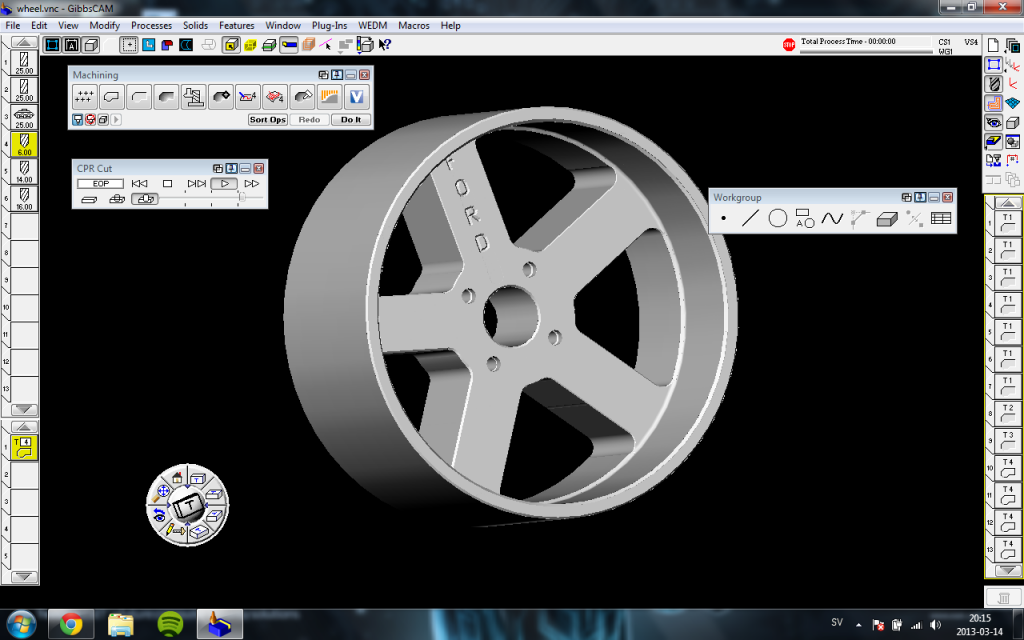Select the Circle tool in the Workgroup palette
This screenshot has height=640, width=1024.
click(x=777, y=218)
